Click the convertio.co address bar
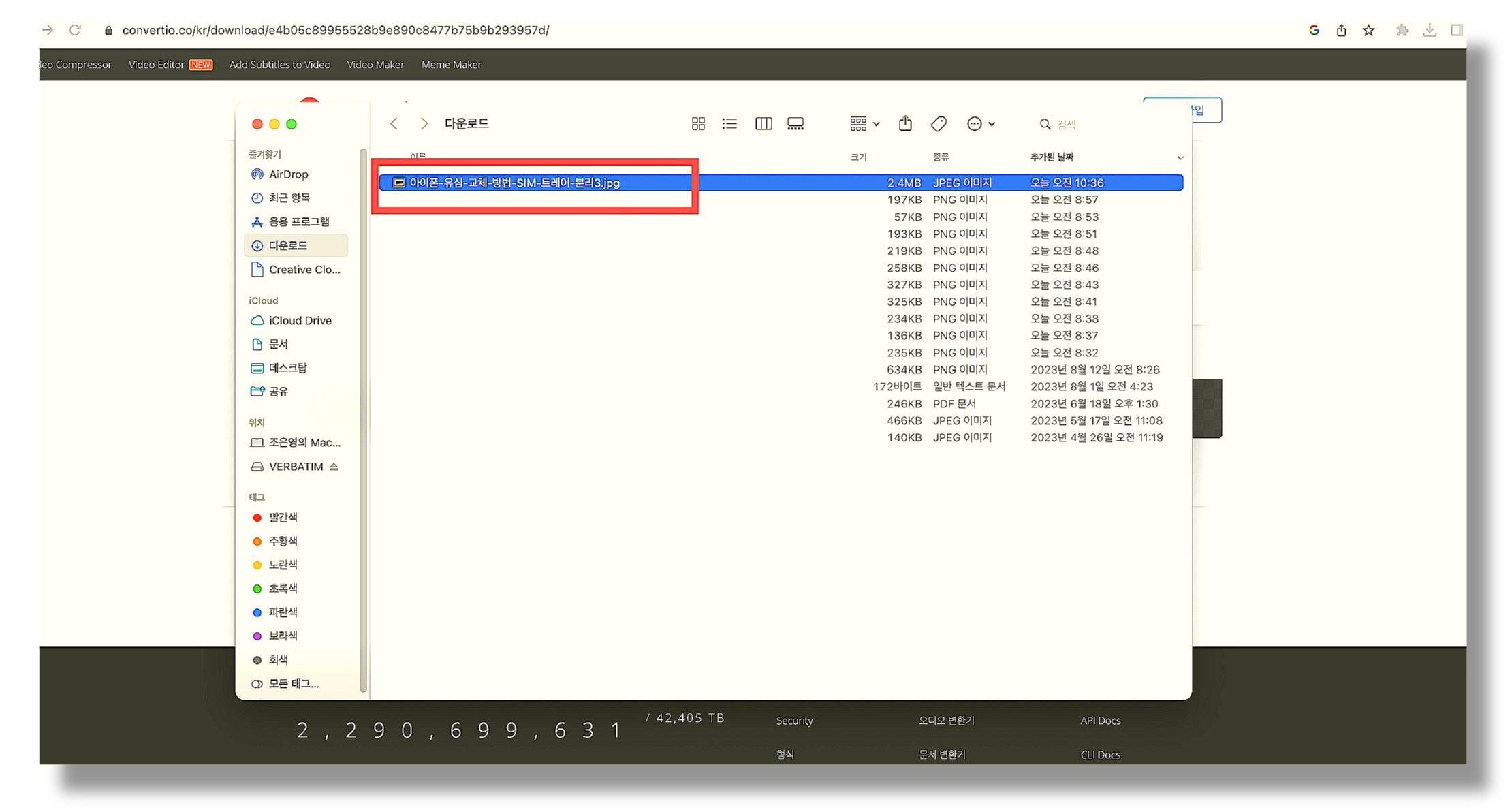Image resolution: width=1512 pixels, height=812 pixels. [335, 30]
